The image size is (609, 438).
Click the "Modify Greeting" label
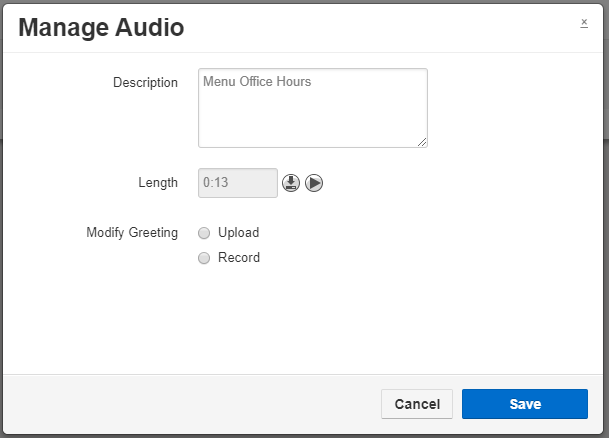coord(132,233)
